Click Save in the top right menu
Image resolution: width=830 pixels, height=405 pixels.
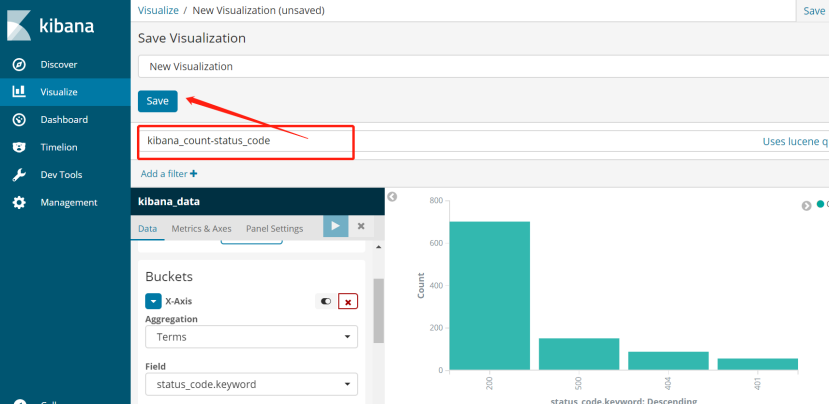coord(814,11)
